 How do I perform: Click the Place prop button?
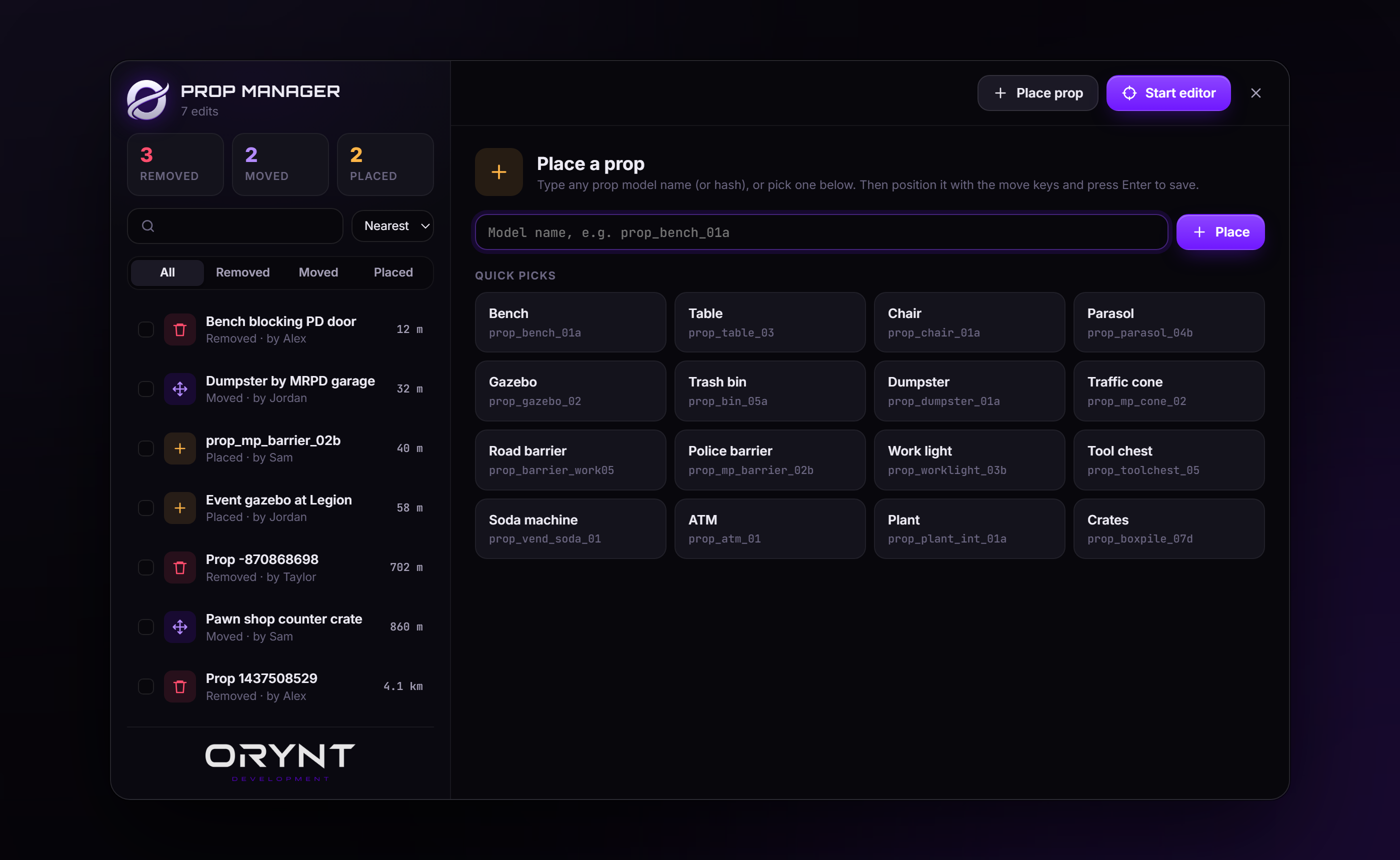click(x=1038, y=92)
